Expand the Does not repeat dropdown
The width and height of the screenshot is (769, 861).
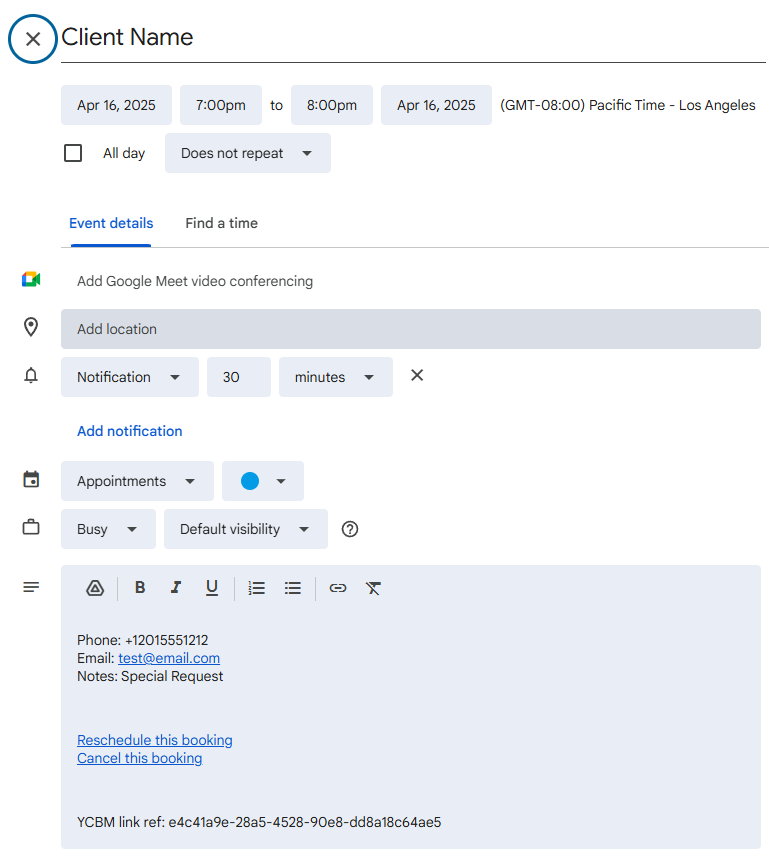coord(247,153)
